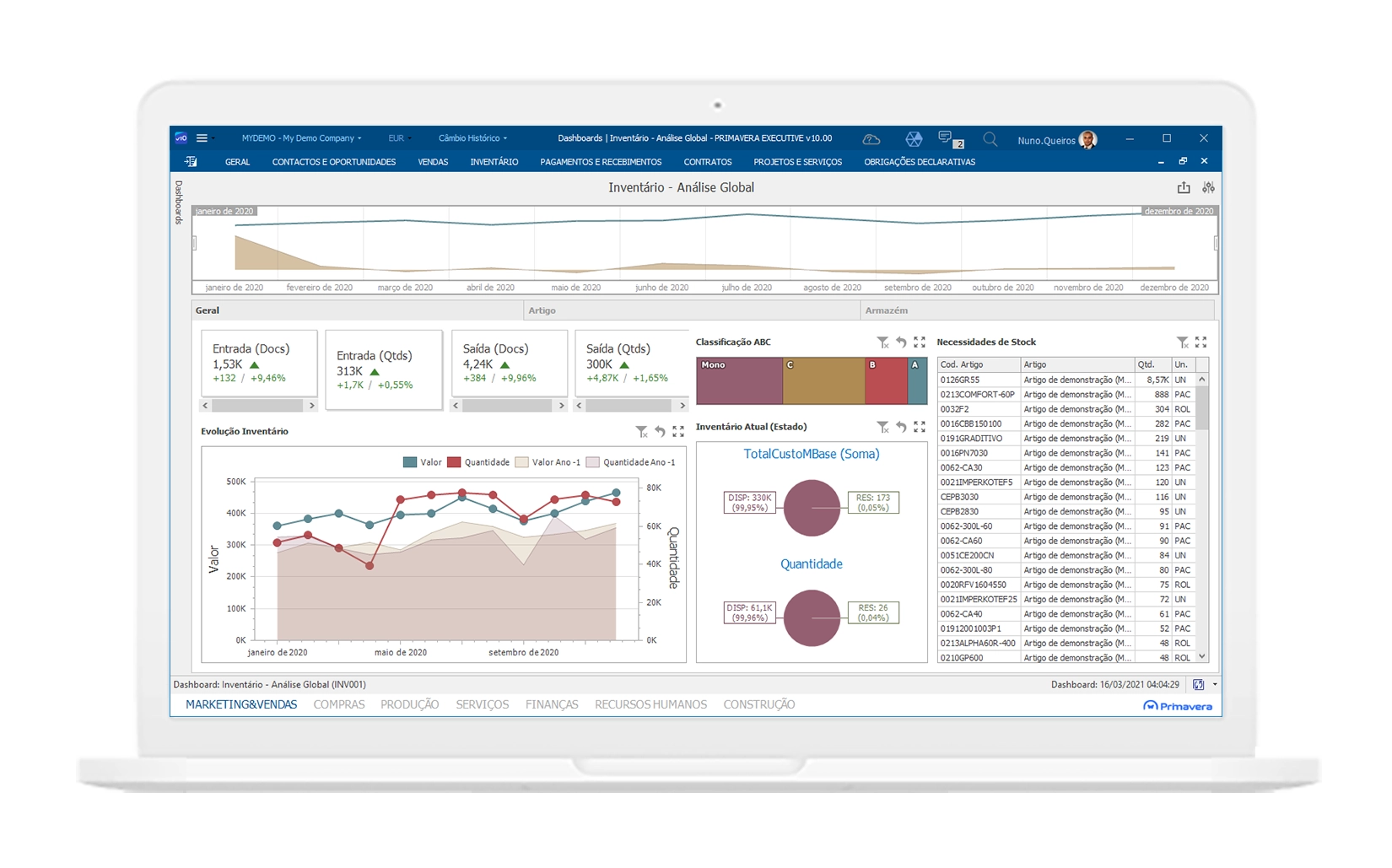Clear filter on Evolução Inventário chart

point(641,432)
